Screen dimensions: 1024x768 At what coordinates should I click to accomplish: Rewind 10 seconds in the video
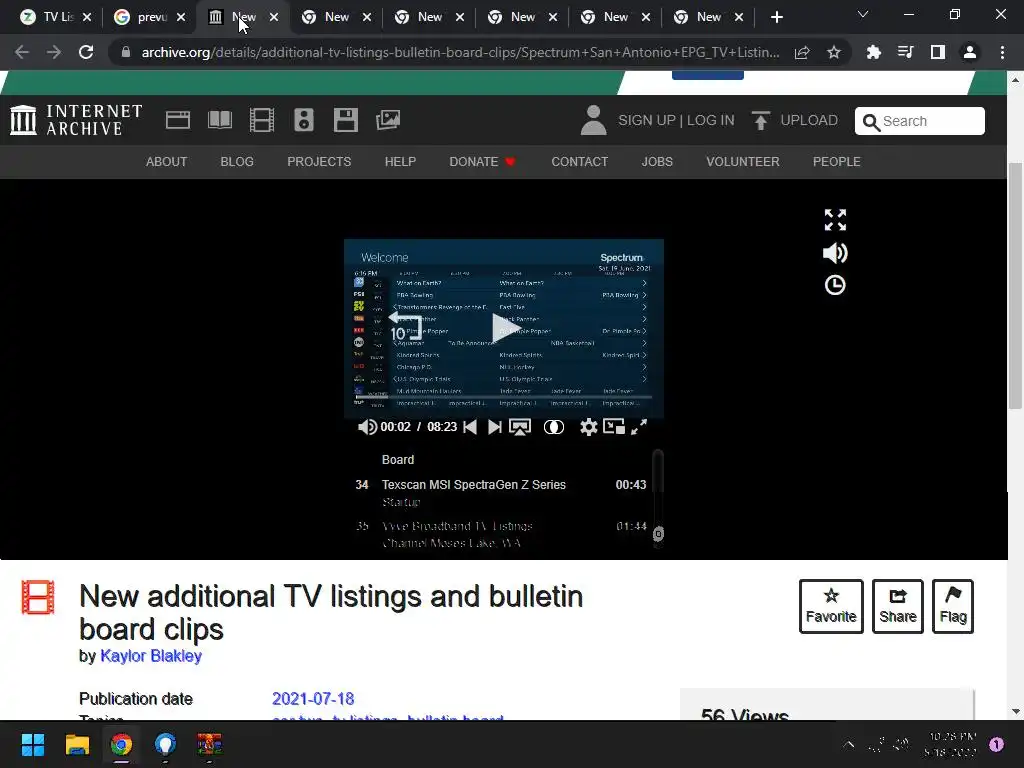click(406, 327)
